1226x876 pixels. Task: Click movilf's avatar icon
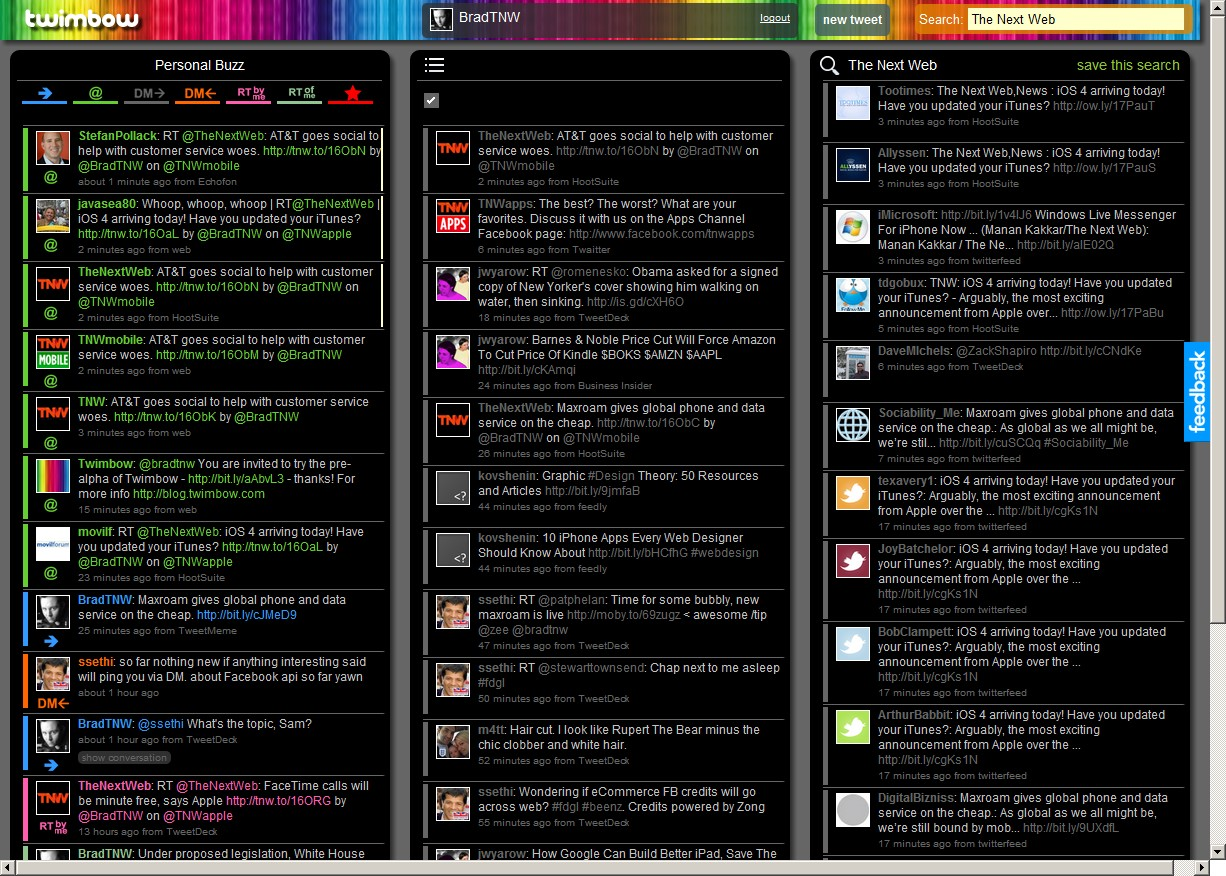[53, 544]
